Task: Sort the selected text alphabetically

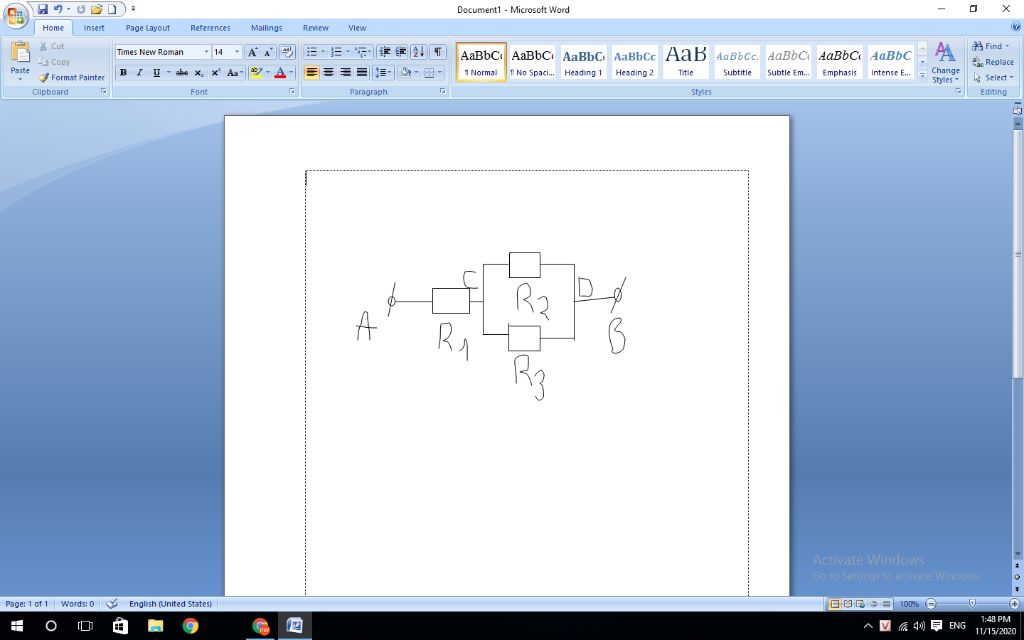Action: point(419,52)
